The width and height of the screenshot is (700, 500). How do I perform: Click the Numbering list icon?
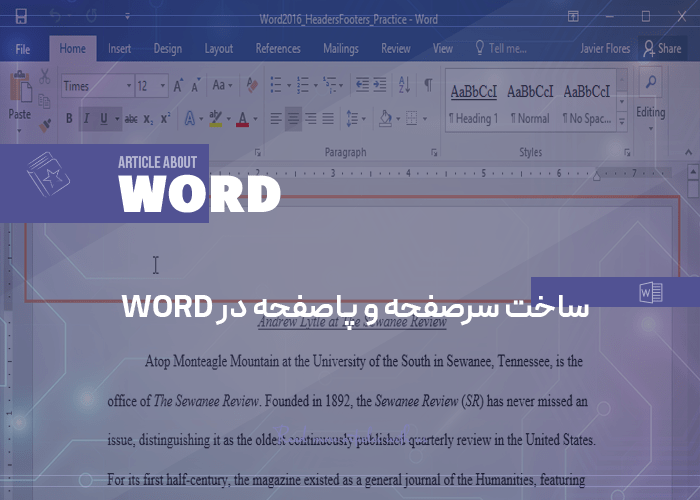coord(303,85)
